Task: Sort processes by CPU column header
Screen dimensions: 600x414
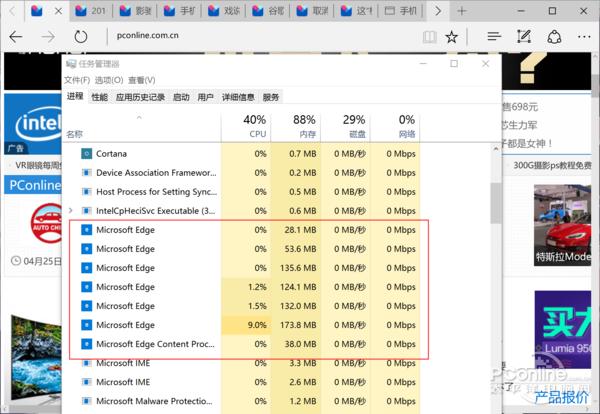Action: (246, 127)
